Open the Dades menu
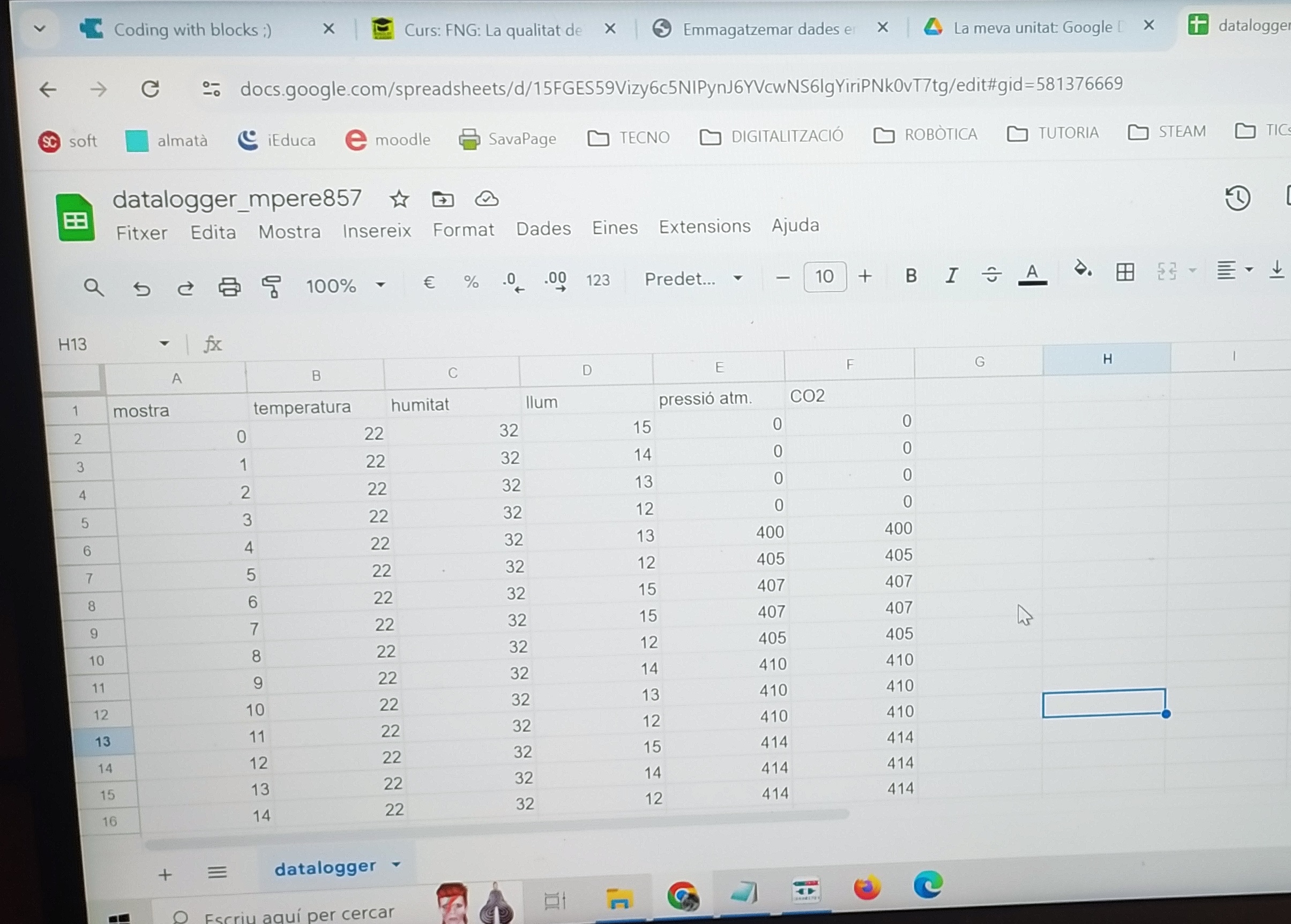The width and height of the screenshot is (1291, 924). click(x=543, y=229)
